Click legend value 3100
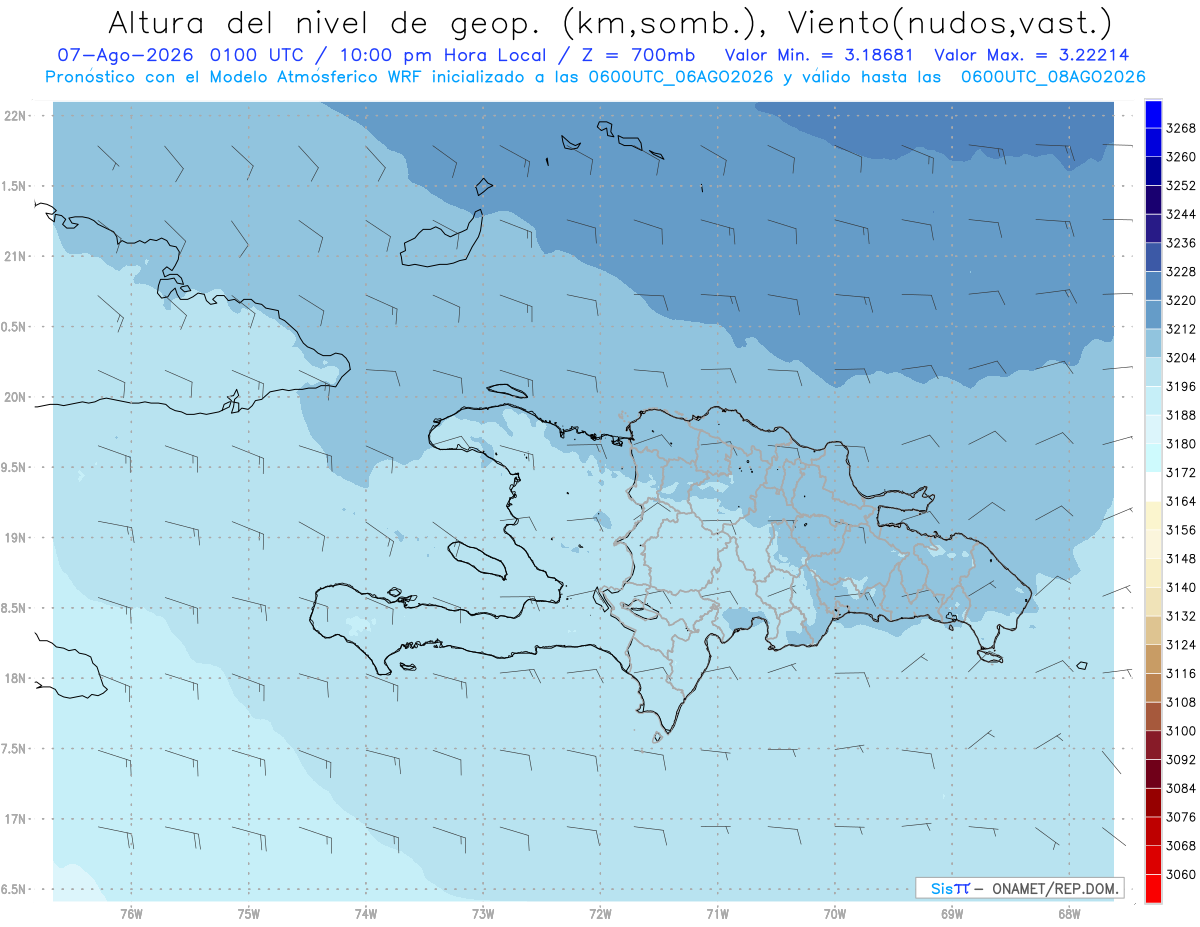The width and height of the screenshot is (1200, 927). tap(1181, 731)
